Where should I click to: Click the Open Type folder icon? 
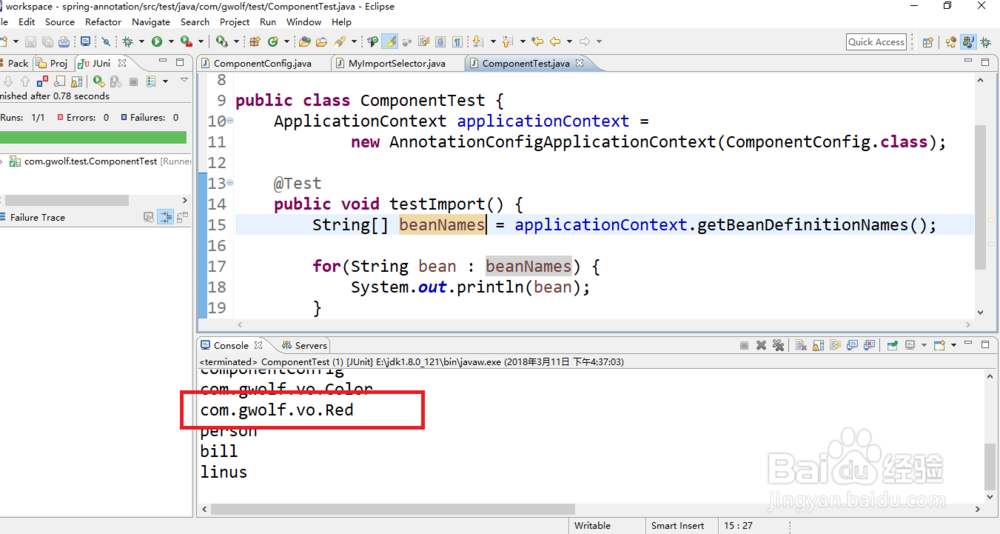pyautogui.click(x=304, y=42)
